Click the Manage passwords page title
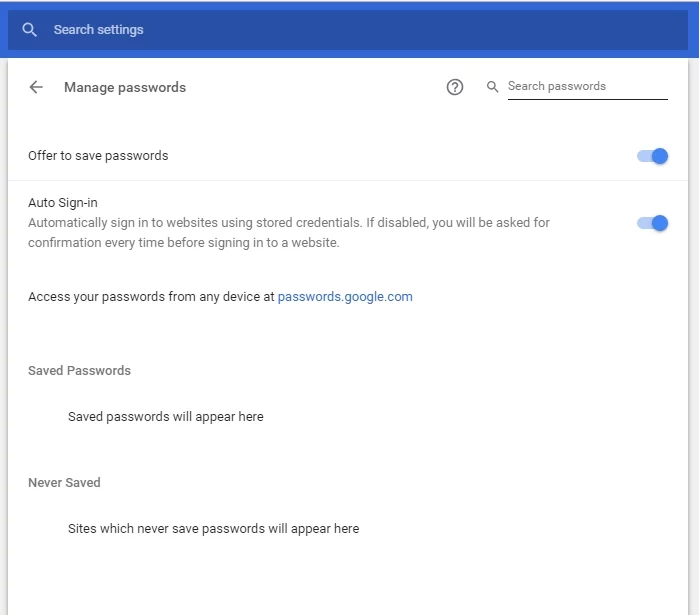This screenshot has height=615, width=699. (x=125, y=87)
